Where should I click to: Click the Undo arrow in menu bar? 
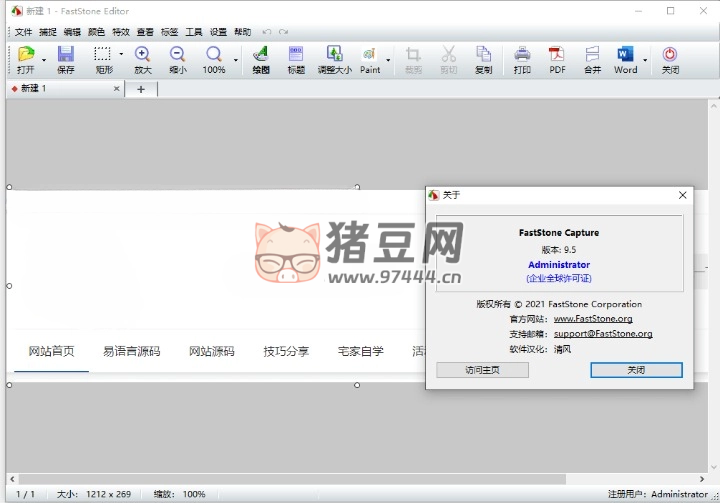(267, 32)
